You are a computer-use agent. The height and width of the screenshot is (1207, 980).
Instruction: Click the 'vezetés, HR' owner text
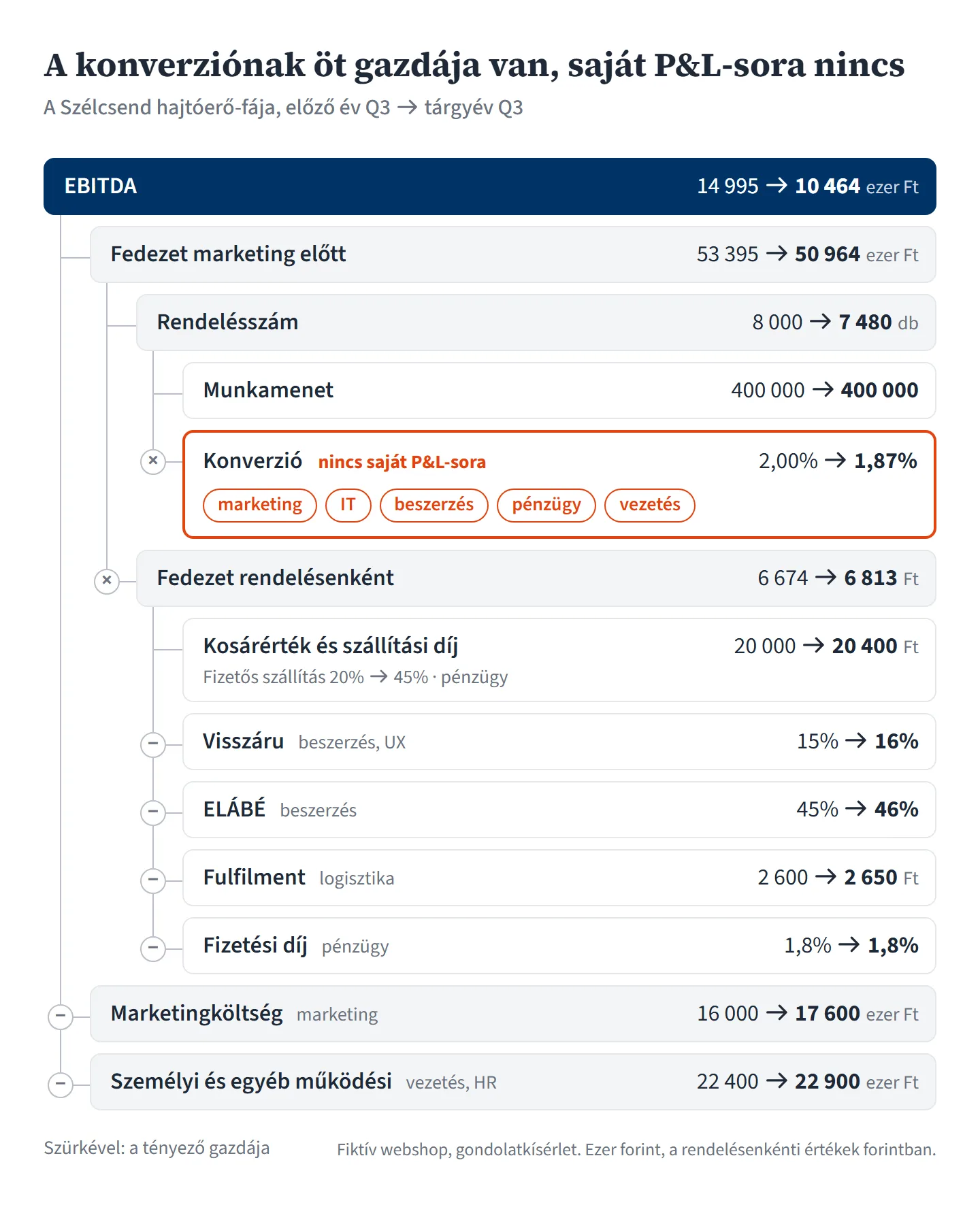click(451, 1082)
